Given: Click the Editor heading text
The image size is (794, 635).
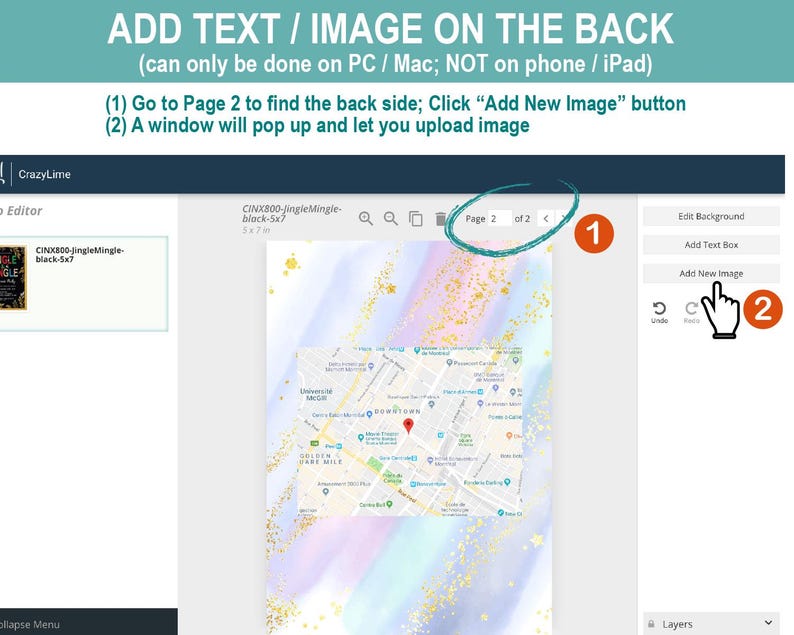Looking at the screenshot, I should click(22, 211).
